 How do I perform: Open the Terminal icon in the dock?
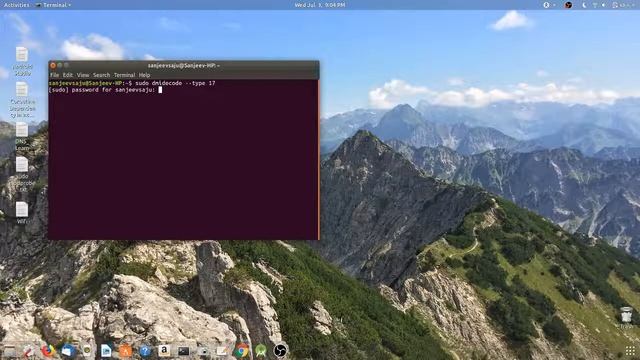click(184, 350)
